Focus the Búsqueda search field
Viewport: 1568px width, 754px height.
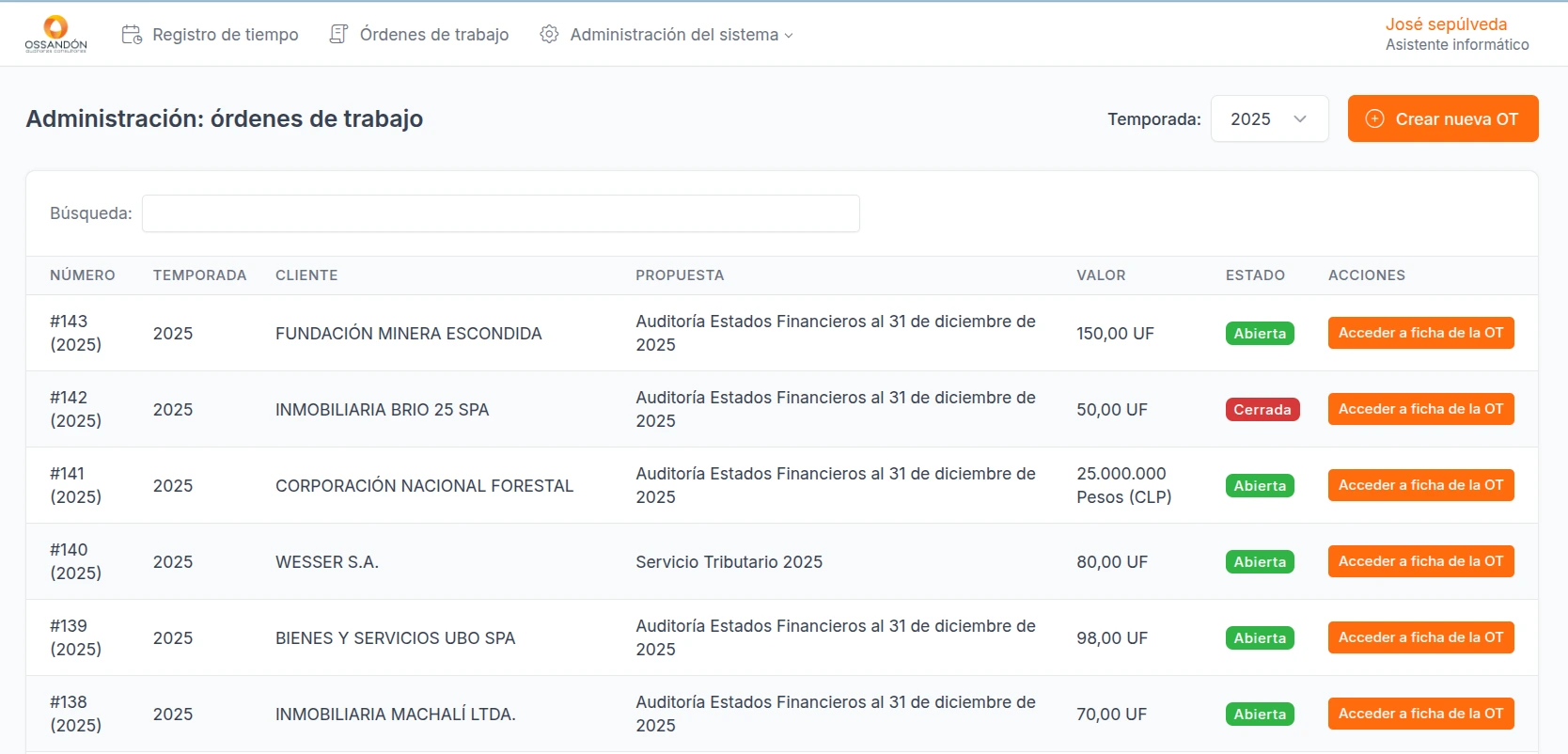(x=501, y=213)
